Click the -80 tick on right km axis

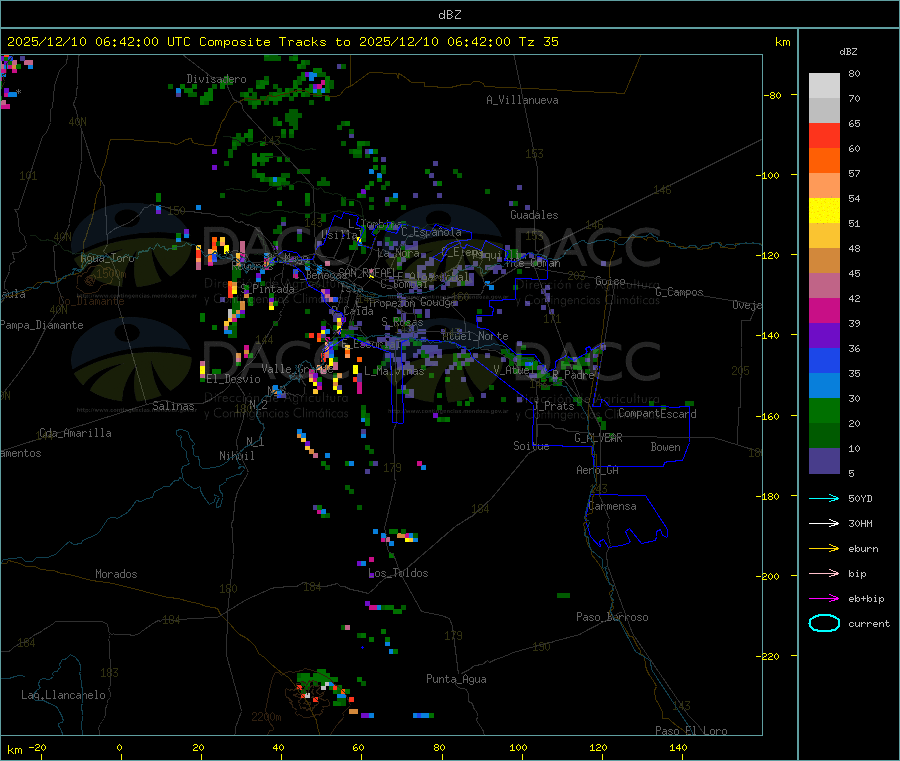[x=773, y=95]
